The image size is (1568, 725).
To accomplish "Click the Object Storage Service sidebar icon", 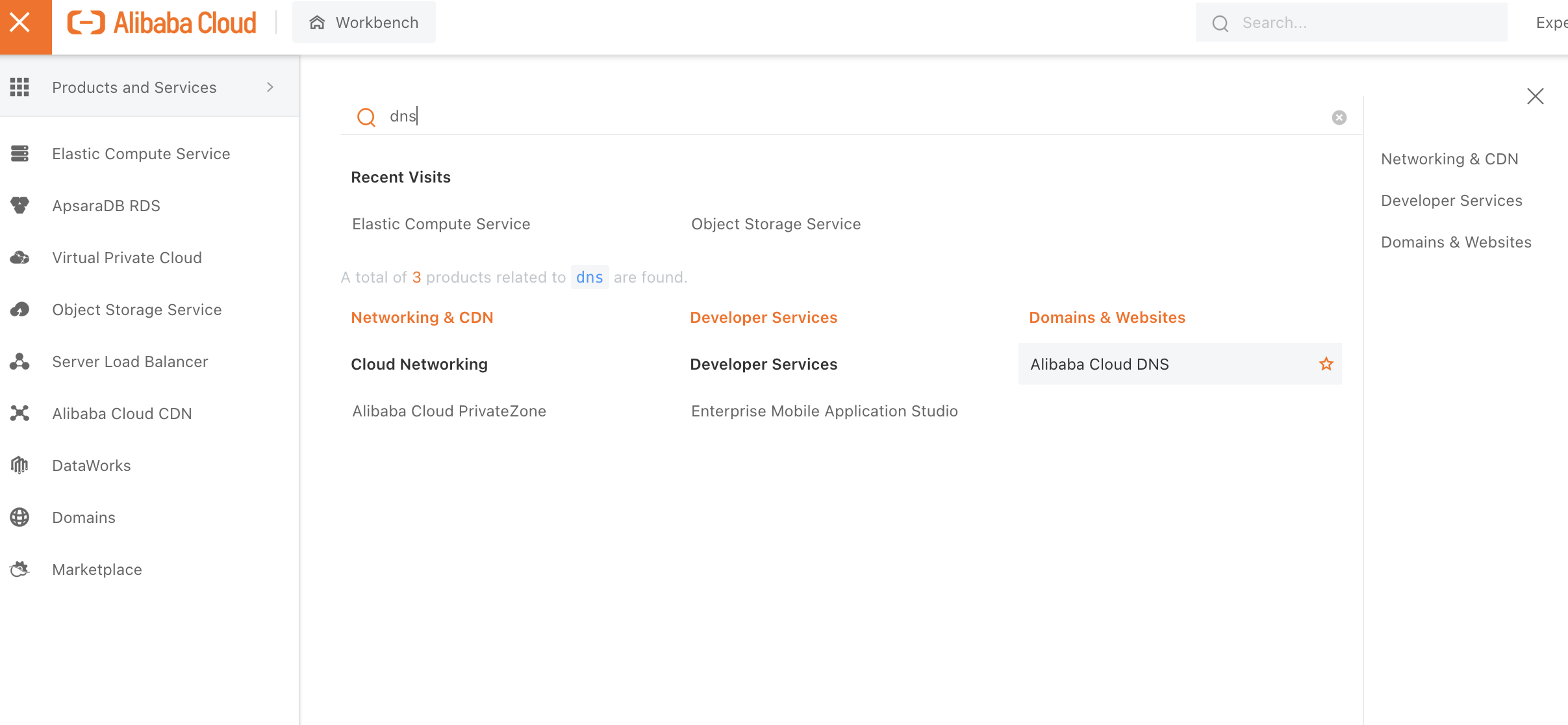I will pos(19,309).
